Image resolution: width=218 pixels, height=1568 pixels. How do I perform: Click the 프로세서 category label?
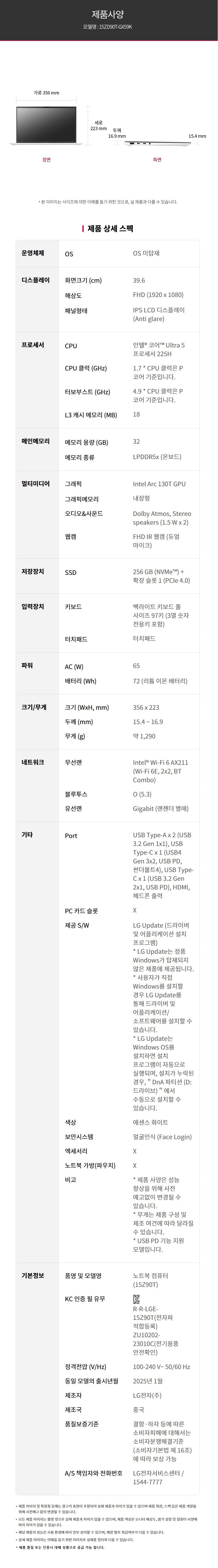click(33, 345)
